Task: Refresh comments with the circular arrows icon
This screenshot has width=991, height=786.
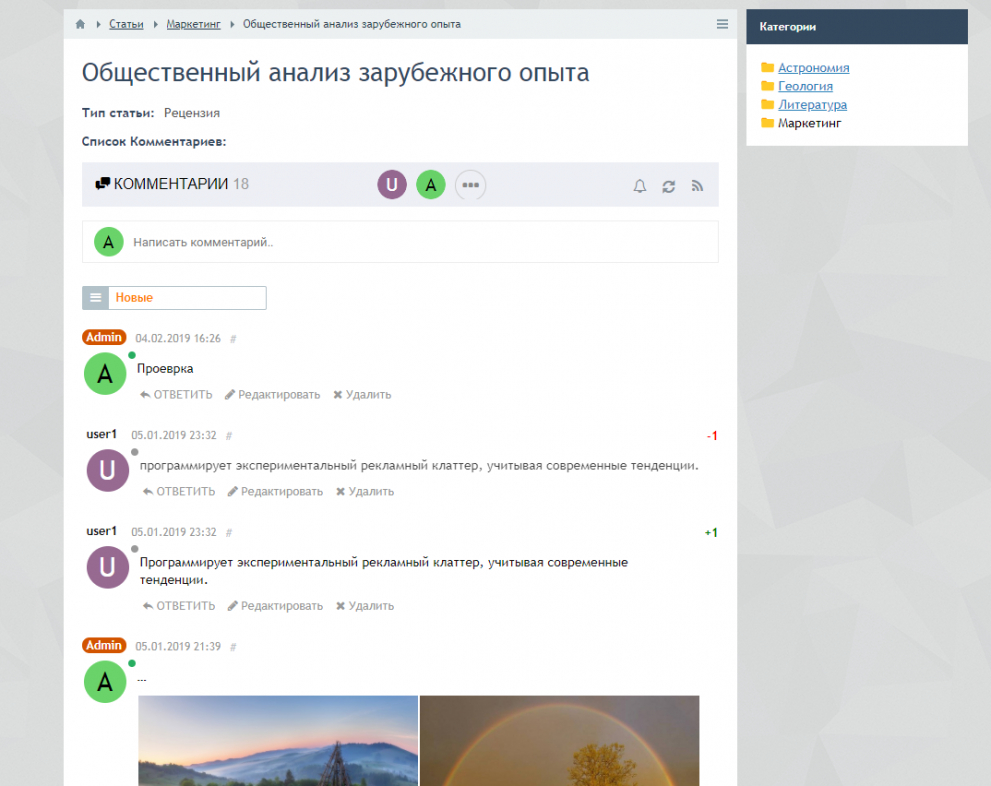Action: [x=669, y=186]
